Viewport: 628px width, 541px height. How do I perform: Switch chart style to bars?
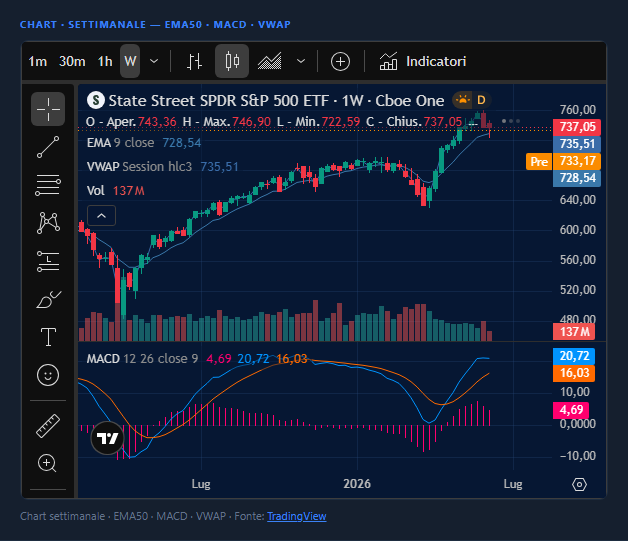pyautogui.click(x=195, y=61)
